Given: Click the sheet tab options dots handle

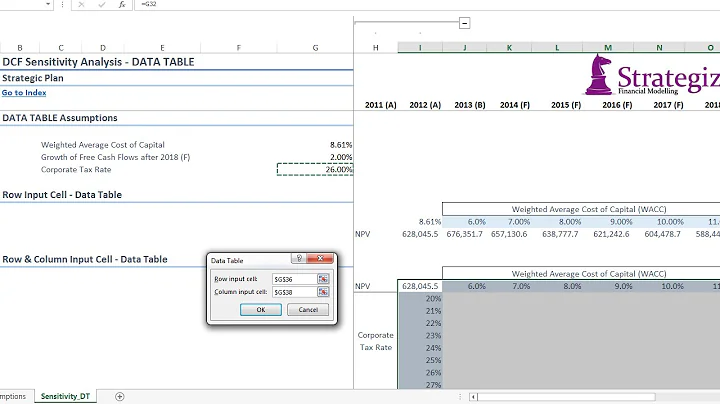Looking at the screenshot, I should coord(460,397).
